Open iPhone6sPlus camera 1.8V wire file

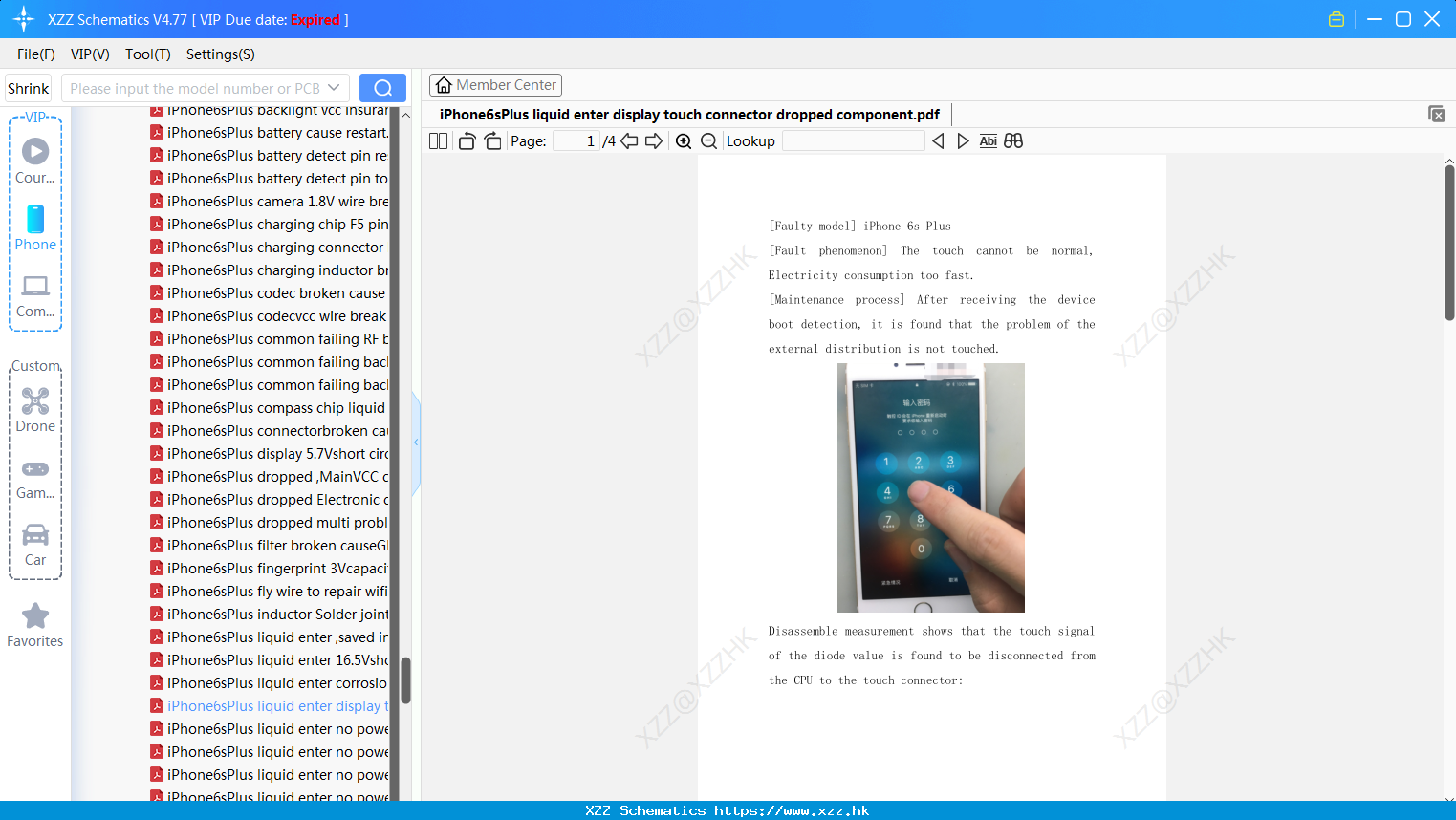click(x=270, y=202)
